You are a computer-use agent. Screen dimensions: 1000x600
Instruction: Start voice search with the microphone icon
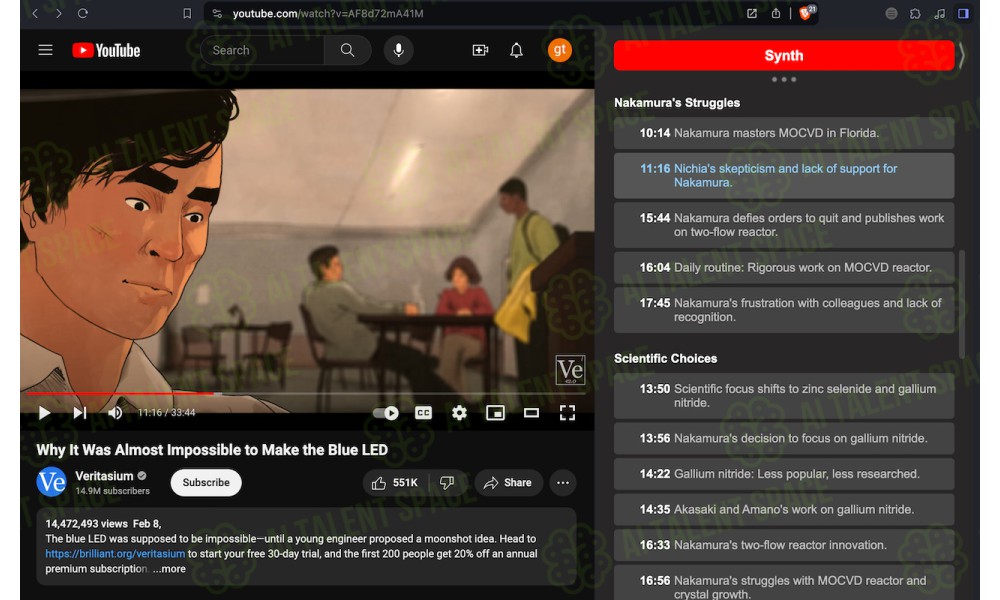399,50
